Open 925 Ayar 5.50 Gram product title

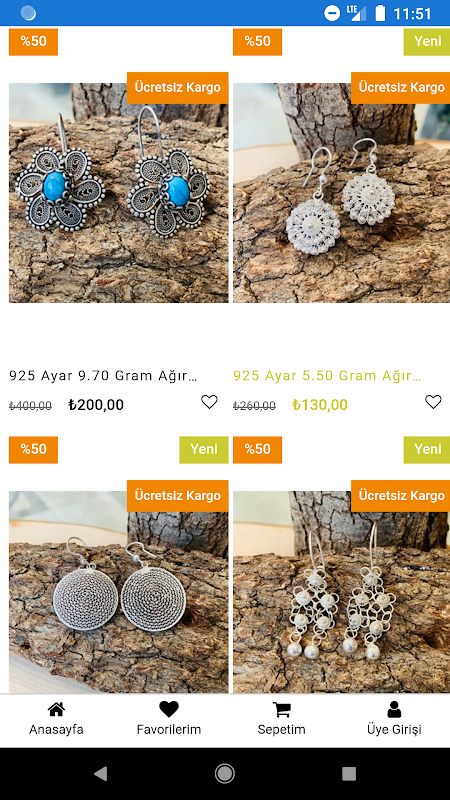coord(327,376)
